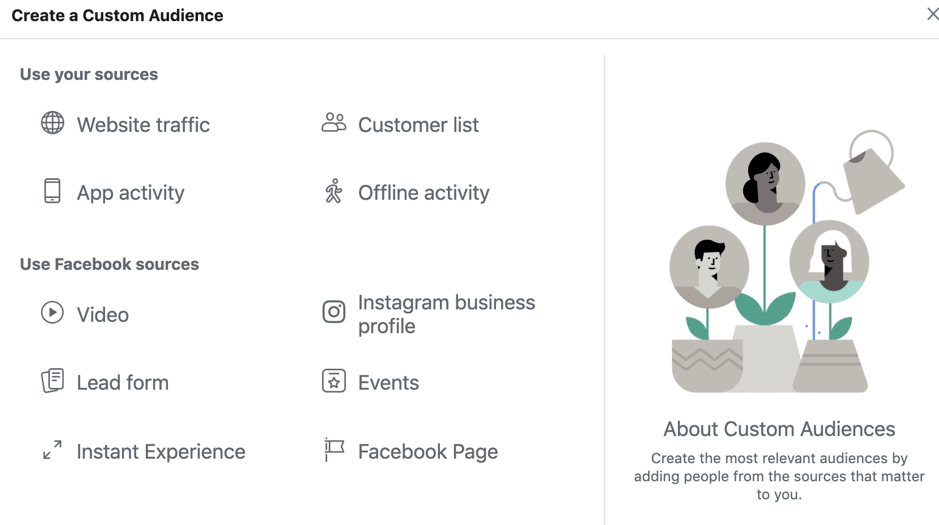Viewport: 939px width, 525px height.
Task: Select App activity source
Action: point(130,193)
